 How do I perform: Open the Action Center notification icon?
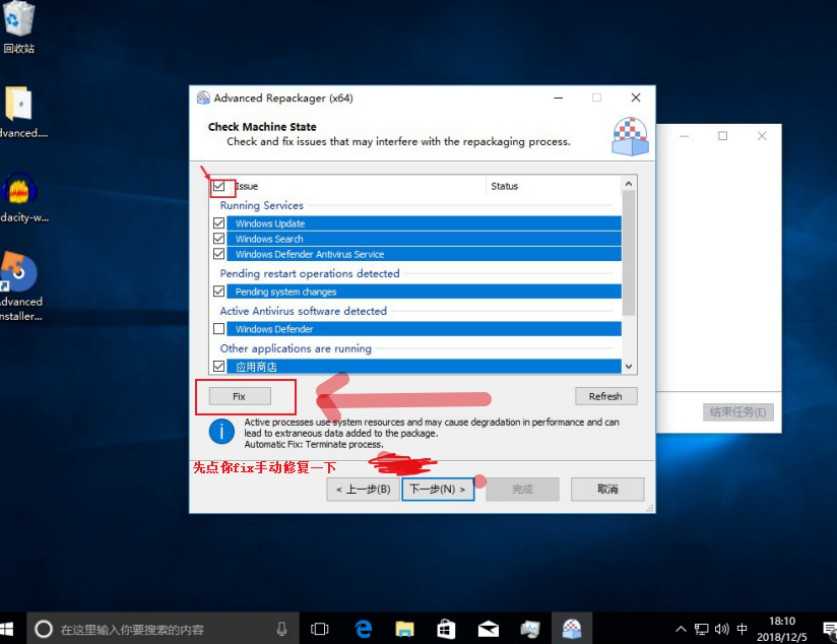(828, 629)
